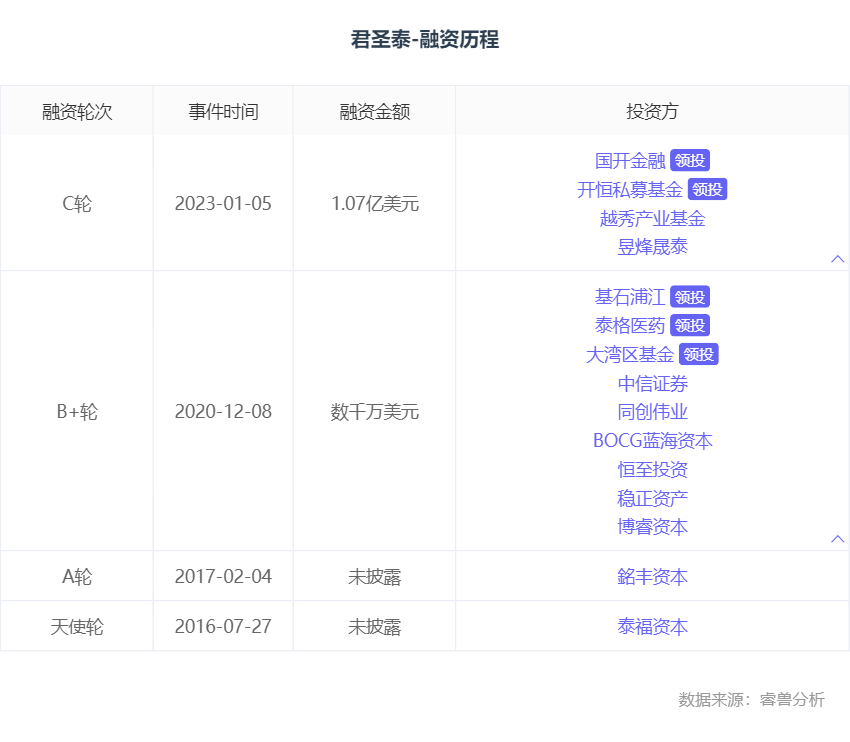Click 未披露 amount in the A轮 row

click(x=375, y=577)
